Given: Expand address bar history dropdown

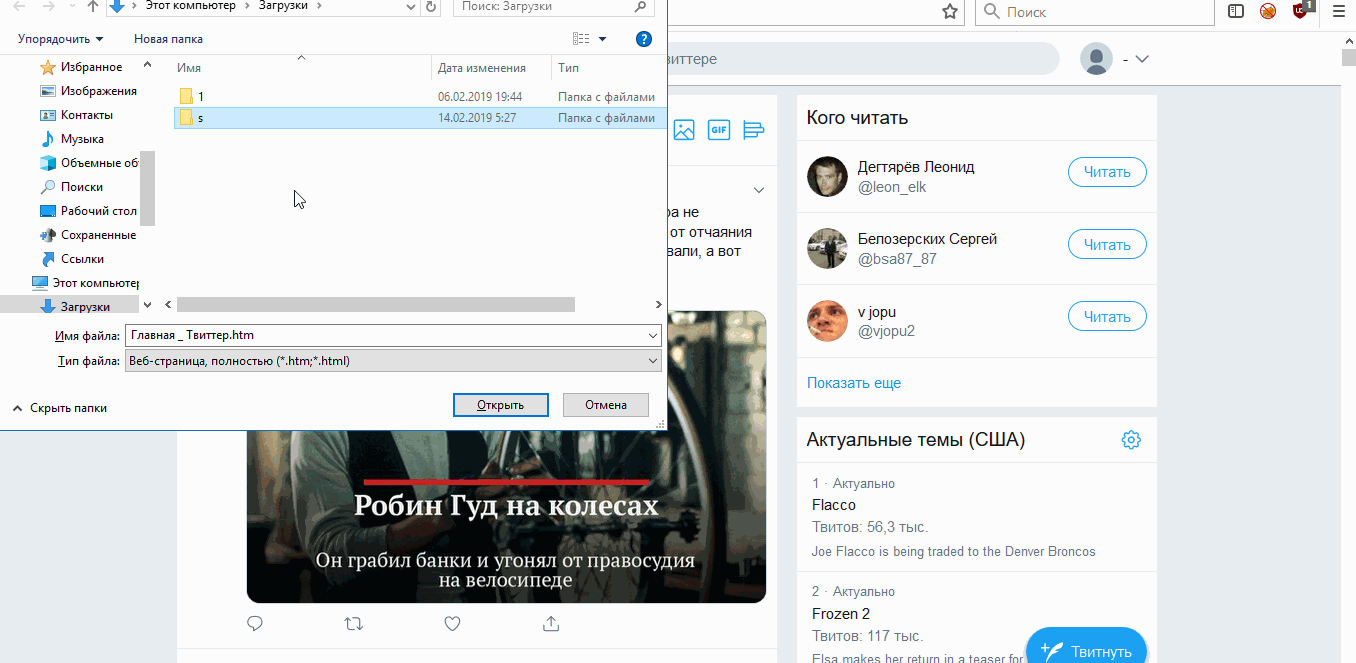Looking at the screenshot, I should [x=411, y=7].
